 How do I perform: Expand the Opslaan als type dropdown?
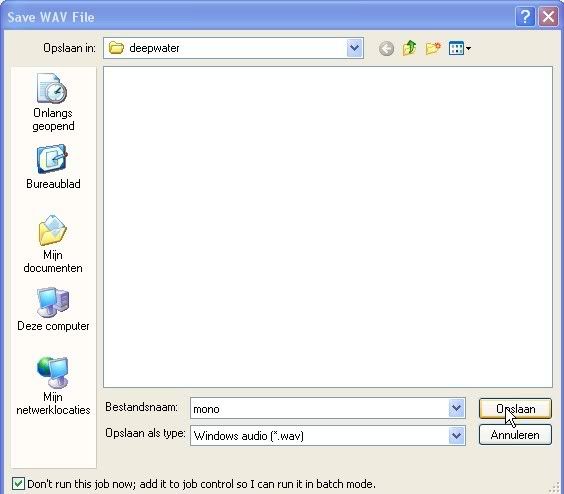coord(456,435)
